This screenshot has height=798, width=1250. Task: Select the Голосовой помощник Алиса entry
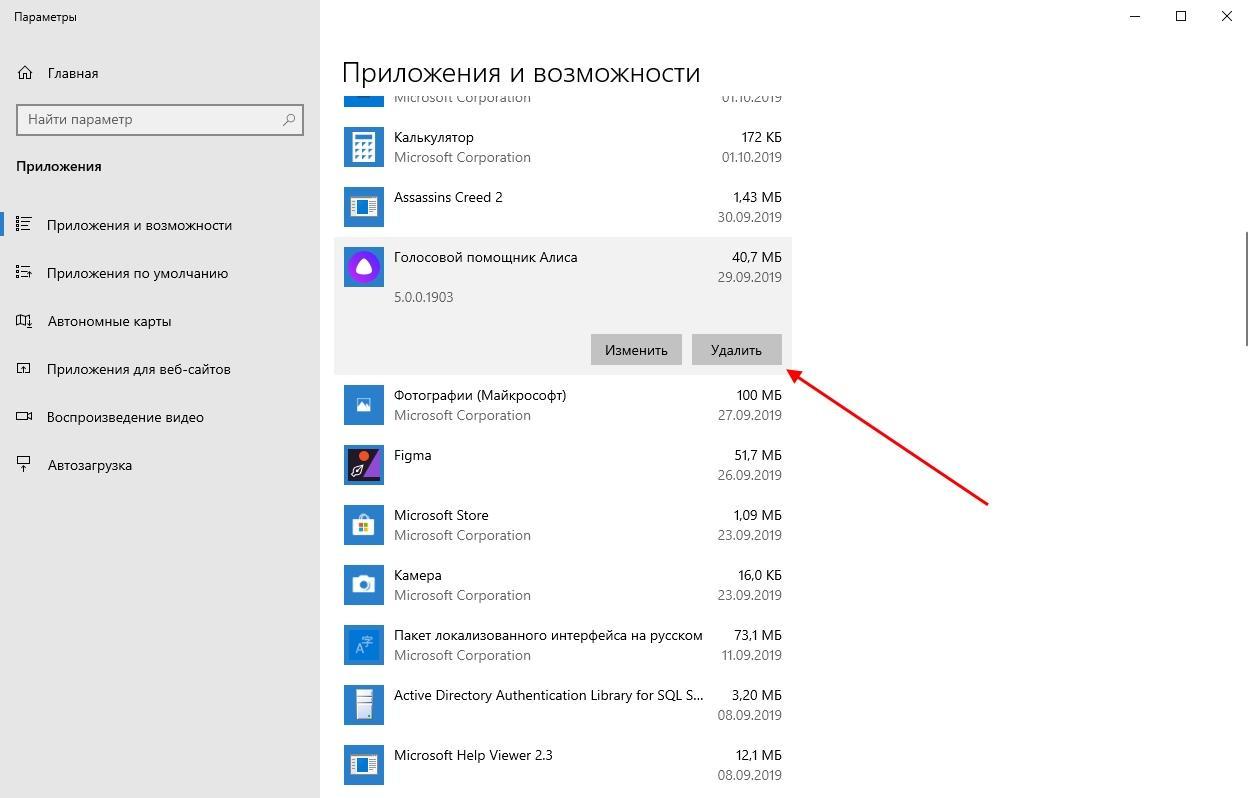pyautogui.click(x=563, y=306)
